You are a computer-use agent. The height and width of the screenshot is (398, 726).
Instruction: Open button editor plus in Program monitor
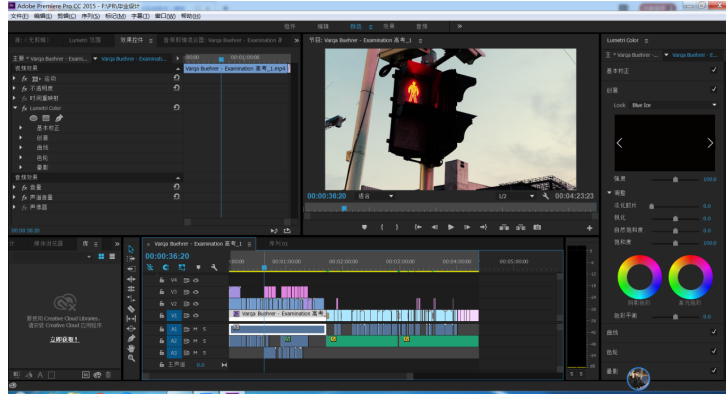pos(589,228)
